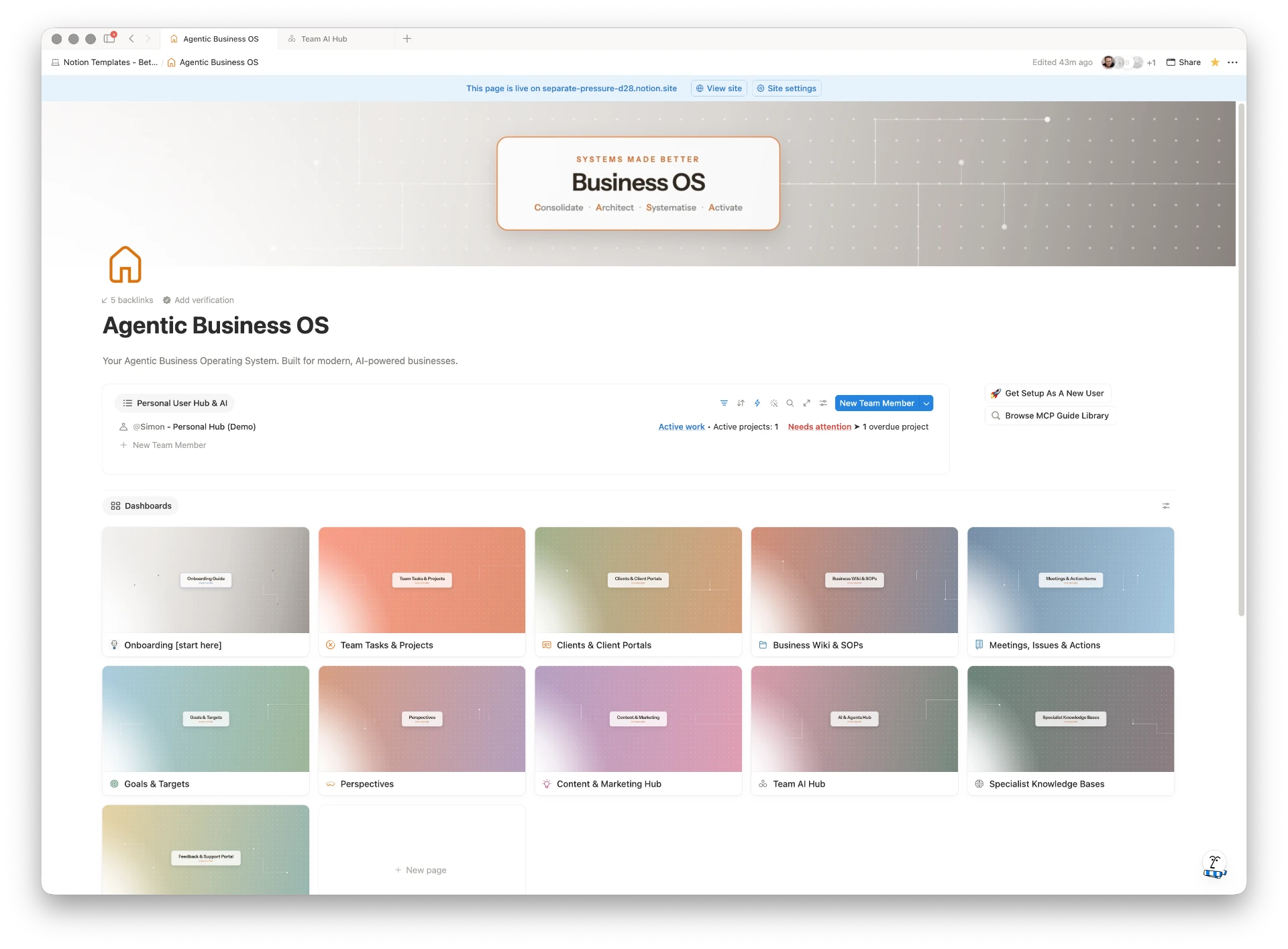Click Add verification

[199, 300]
